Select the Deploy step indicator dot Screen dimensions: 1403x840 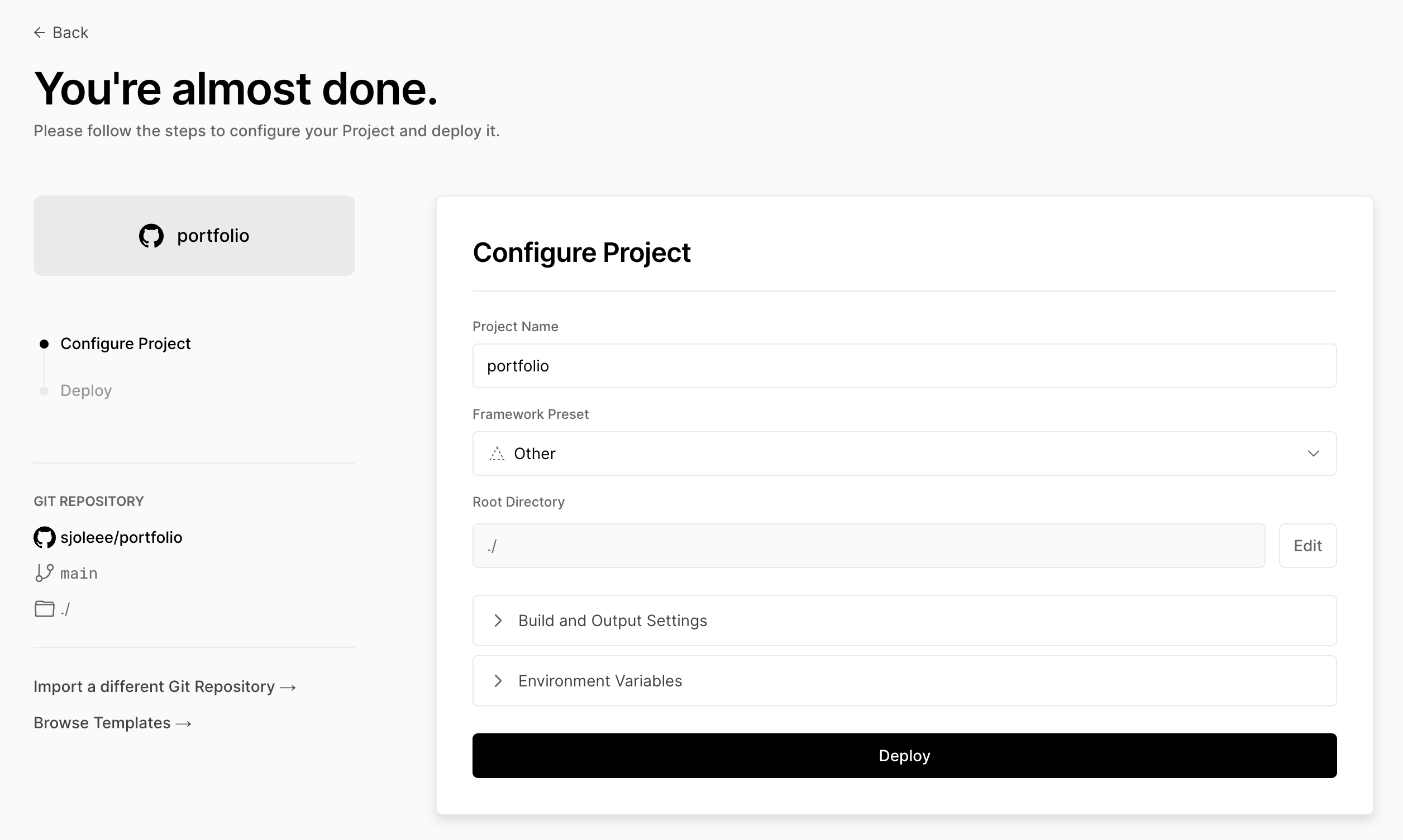tap(44, 390)
